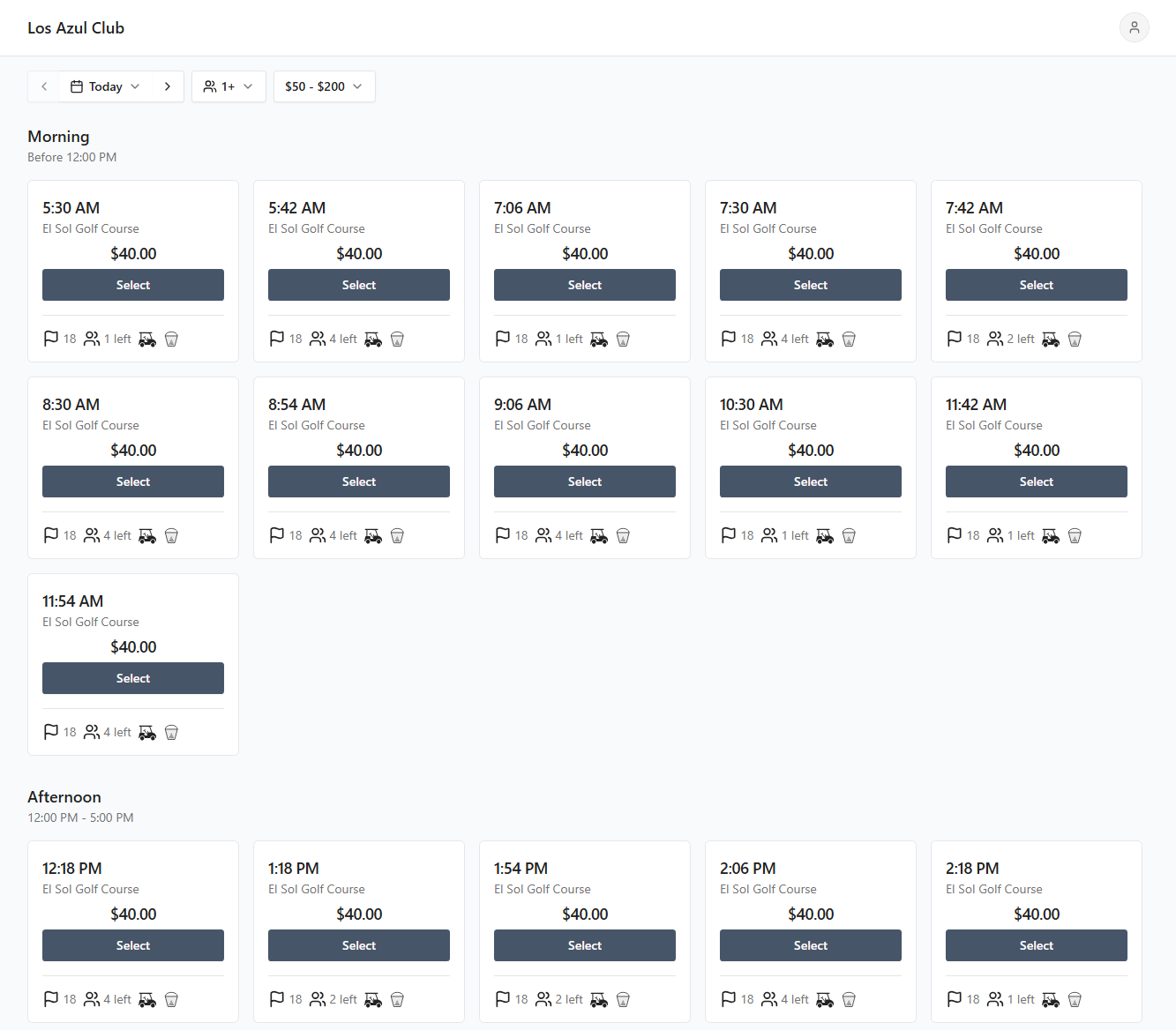Screen dimensions: 1176x1030
Task: Click the golf cart icon on 2:18 PM card
Action: (1050, 999)
